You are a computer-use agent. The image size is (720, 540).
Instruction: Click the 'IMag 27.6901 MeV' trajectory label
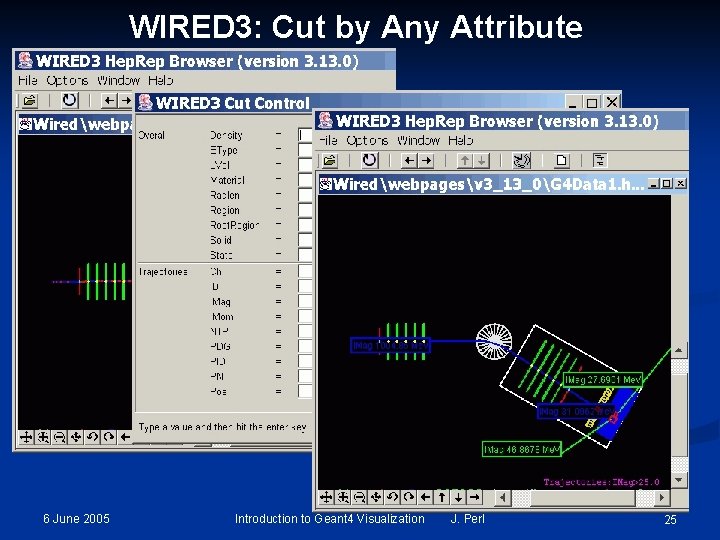(602, 380)
